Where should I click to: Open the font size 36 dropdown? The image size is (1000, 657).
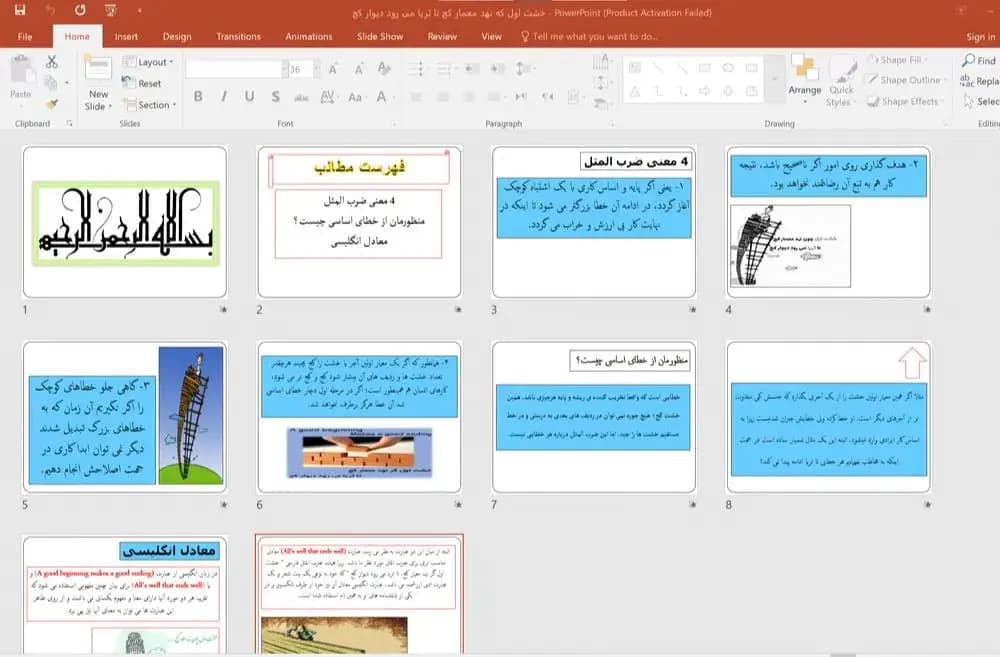316,69
